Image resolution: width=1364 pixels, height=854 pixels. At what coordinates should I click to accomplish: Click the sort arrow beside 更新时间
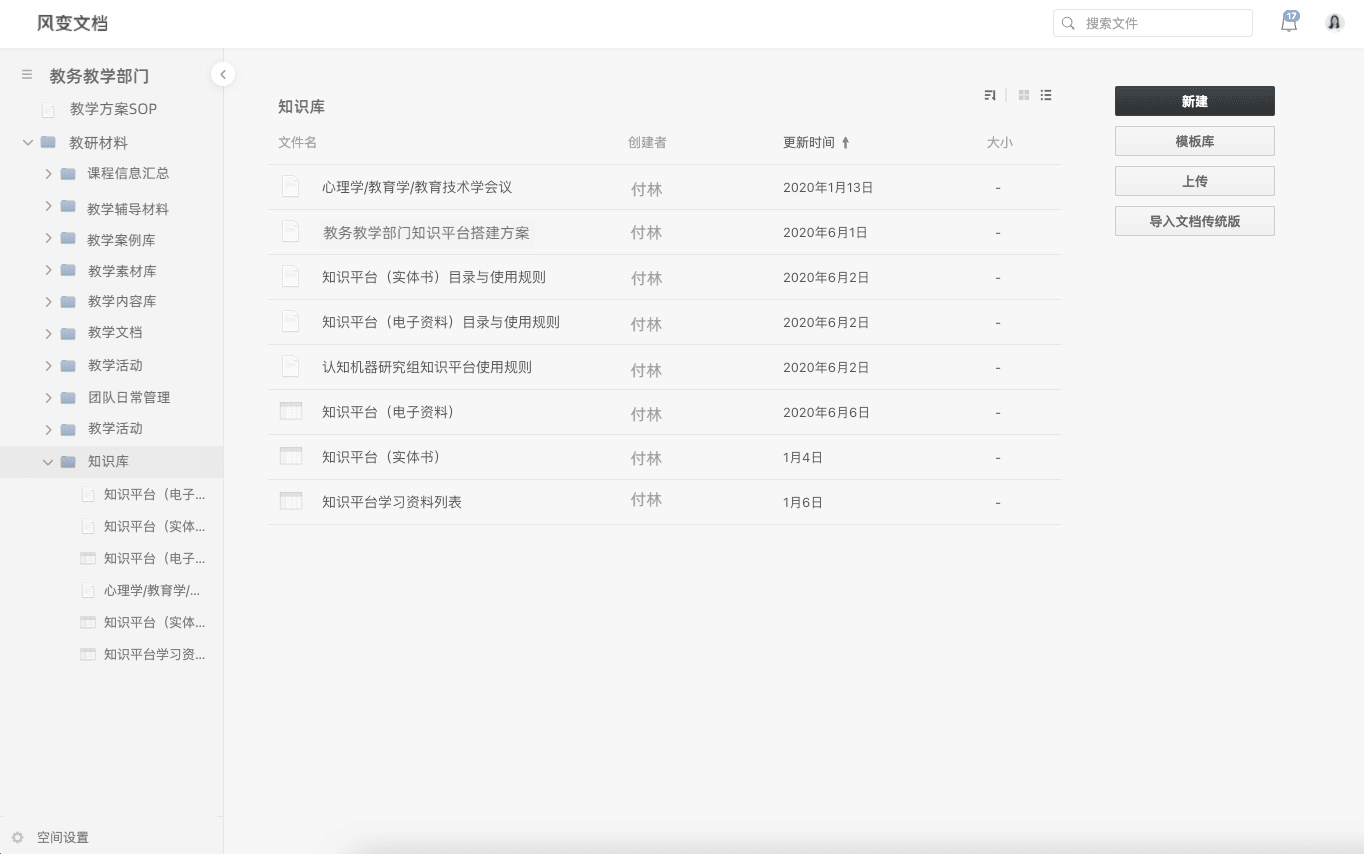coord(845,143)
